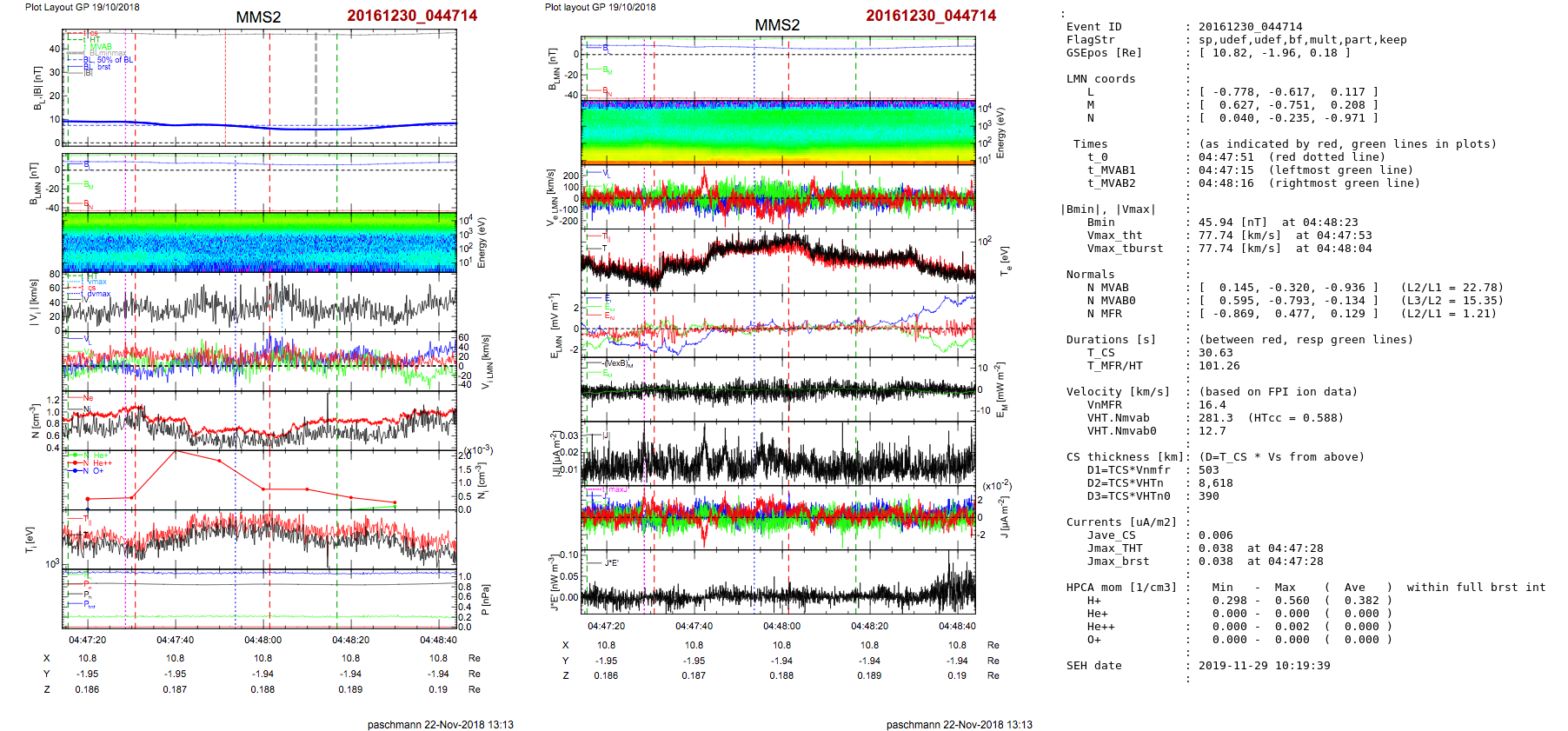Click the peak of the red He++ density line
The height and width of the screenshot is (731, 1568).
[x=176, y=451]
